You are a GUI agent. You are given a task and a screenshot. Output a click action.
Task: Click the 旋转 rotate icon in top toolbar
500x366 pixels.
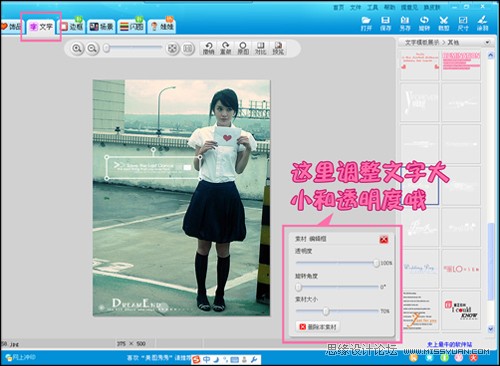point(424,24)
